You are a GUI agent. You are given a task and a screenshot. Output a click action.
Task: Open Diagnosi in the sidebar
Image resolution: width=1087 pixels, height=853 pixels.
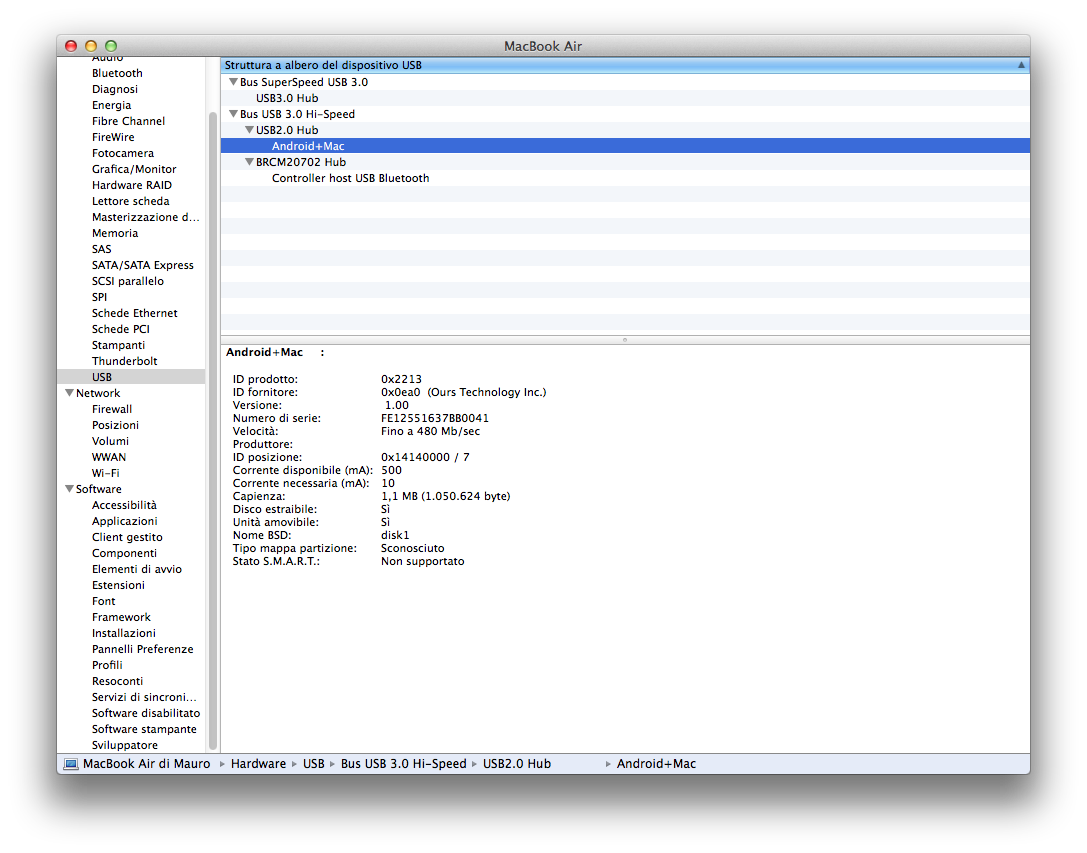click(114, 89)
